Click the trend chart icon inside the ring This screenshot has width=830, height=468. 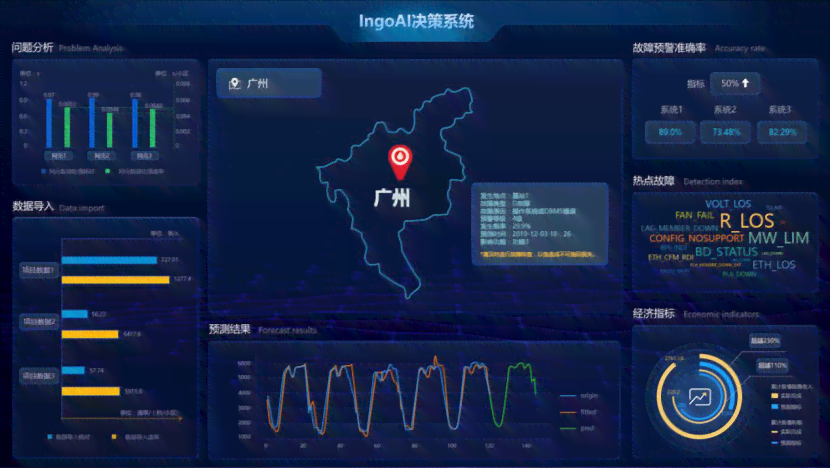point(699,397)
